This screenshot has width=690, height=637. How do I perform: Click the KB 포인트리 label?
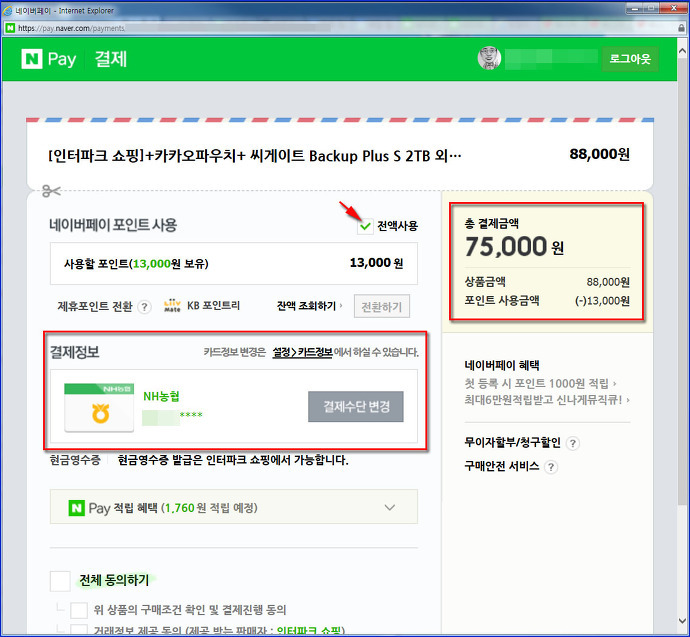coord(213,305)
